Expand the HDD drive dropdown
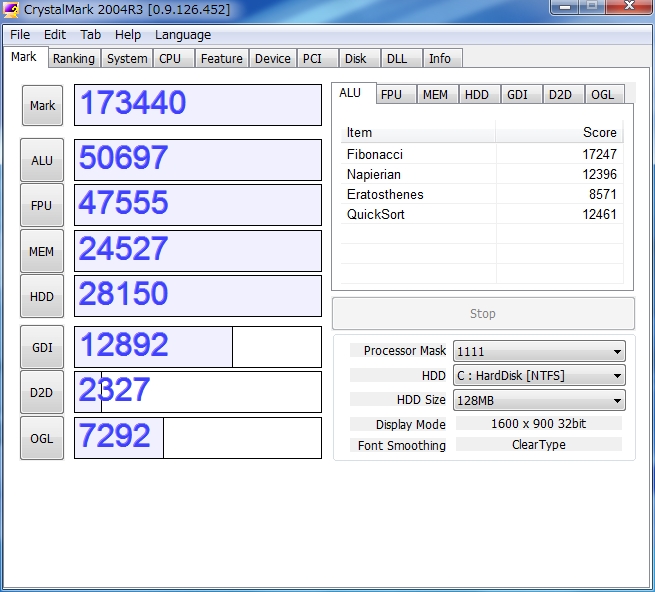655x592 pixels. (x=539, y=376)
